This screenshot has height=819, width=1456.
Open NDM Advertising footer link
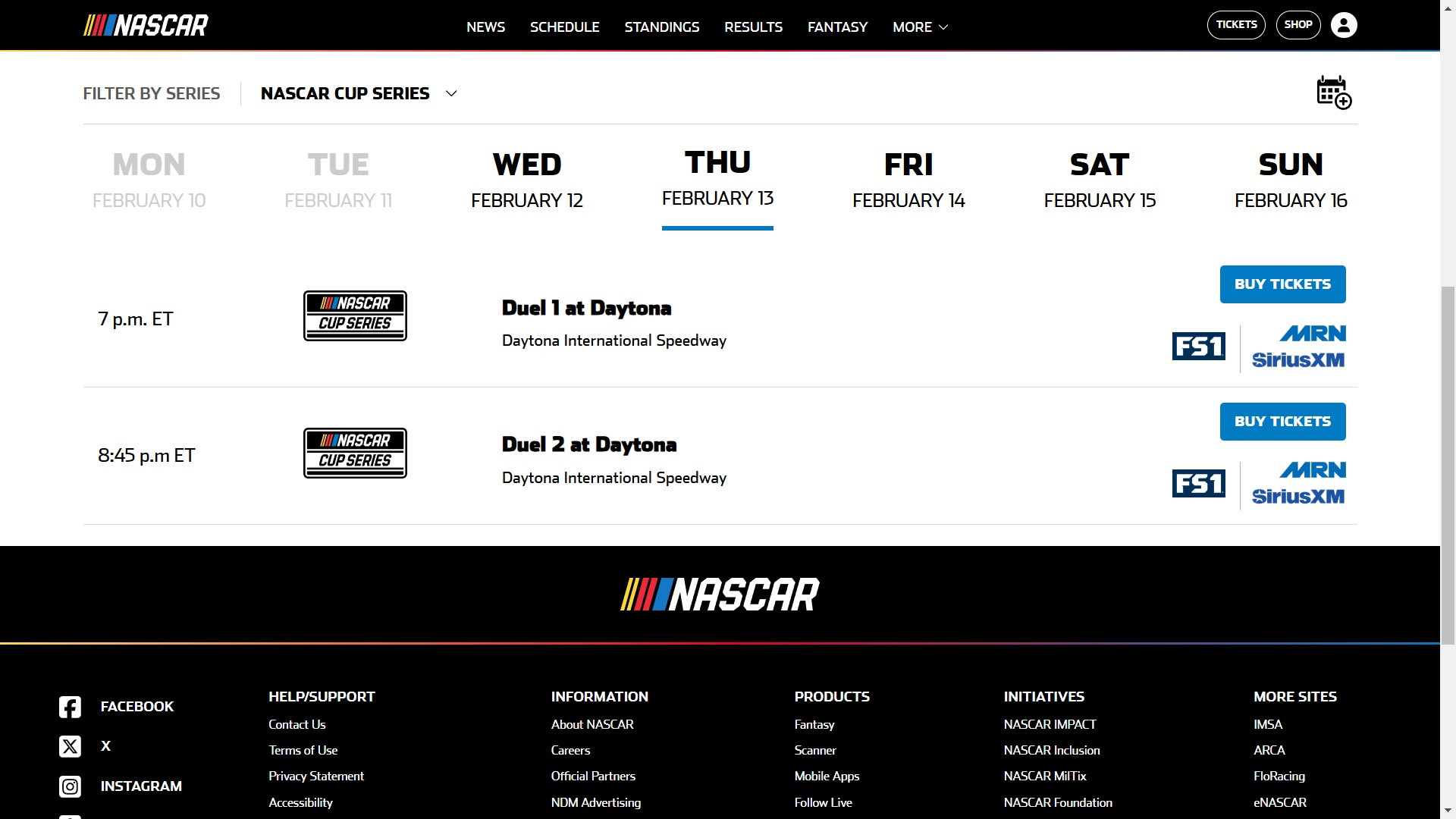coord(596,802)
